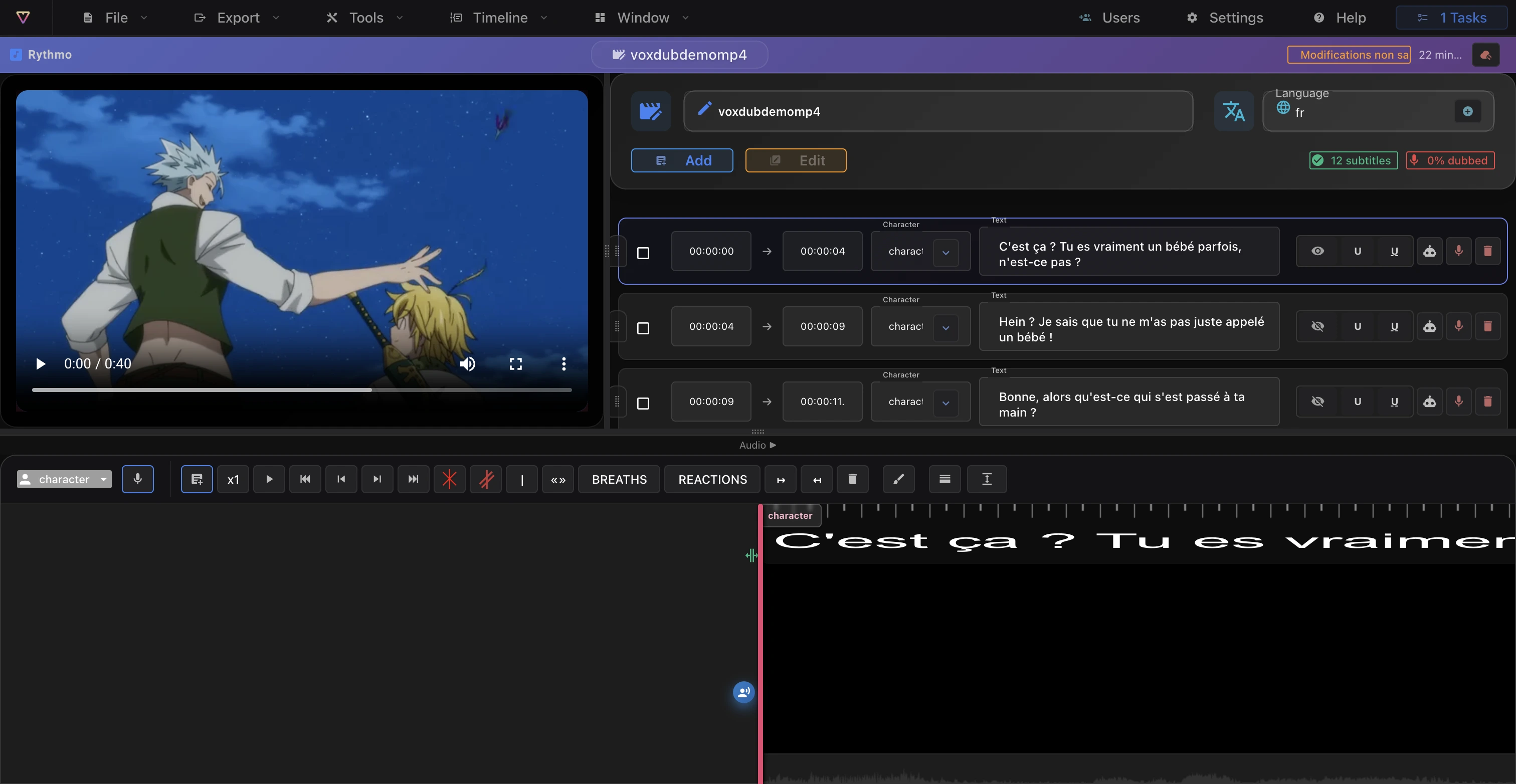Click the AI robot icon for 'C'est ça' subtitle
Screen dimensions: 1516x784
pos(1429,251)
